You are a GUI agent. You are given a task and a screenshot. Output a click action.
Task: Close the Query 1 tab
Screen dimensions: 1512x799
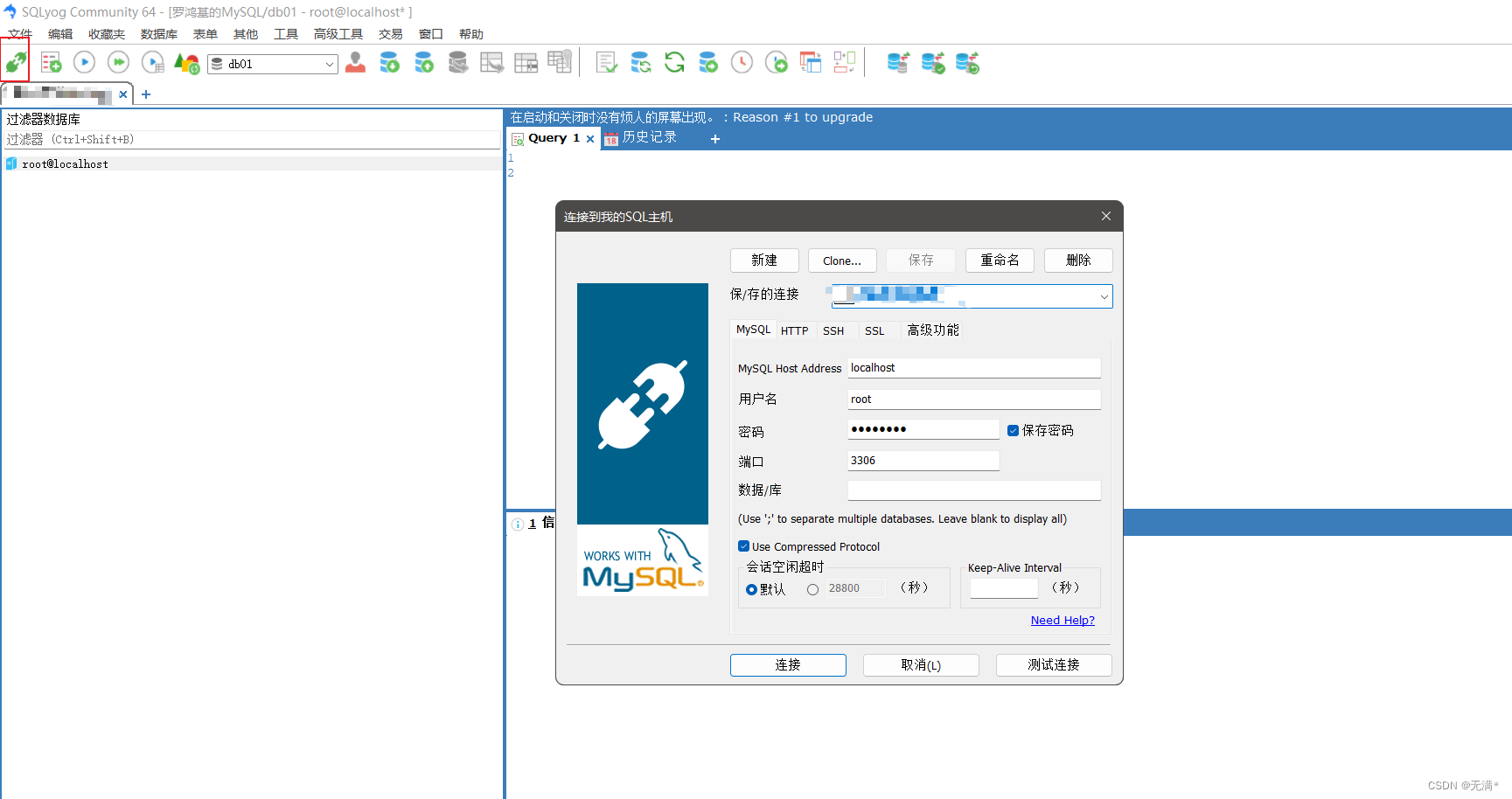(x=590, y=139)
